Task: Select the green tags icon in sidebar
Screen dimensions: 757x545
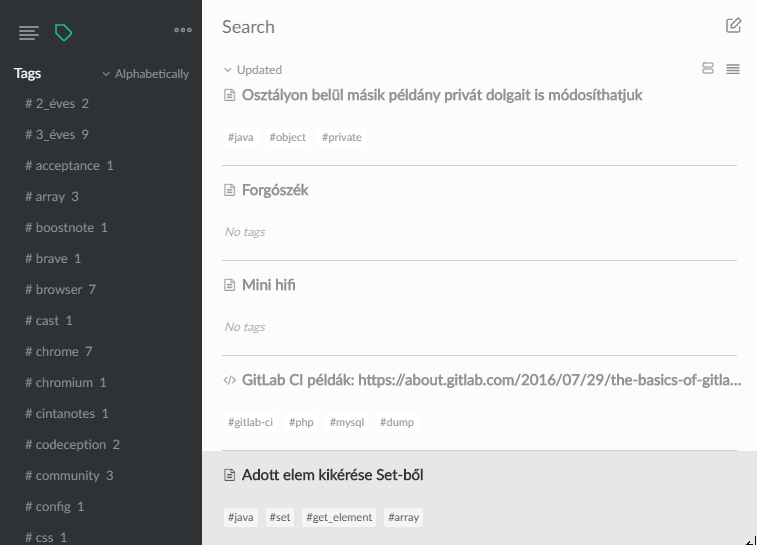Action: coord(63,33)
